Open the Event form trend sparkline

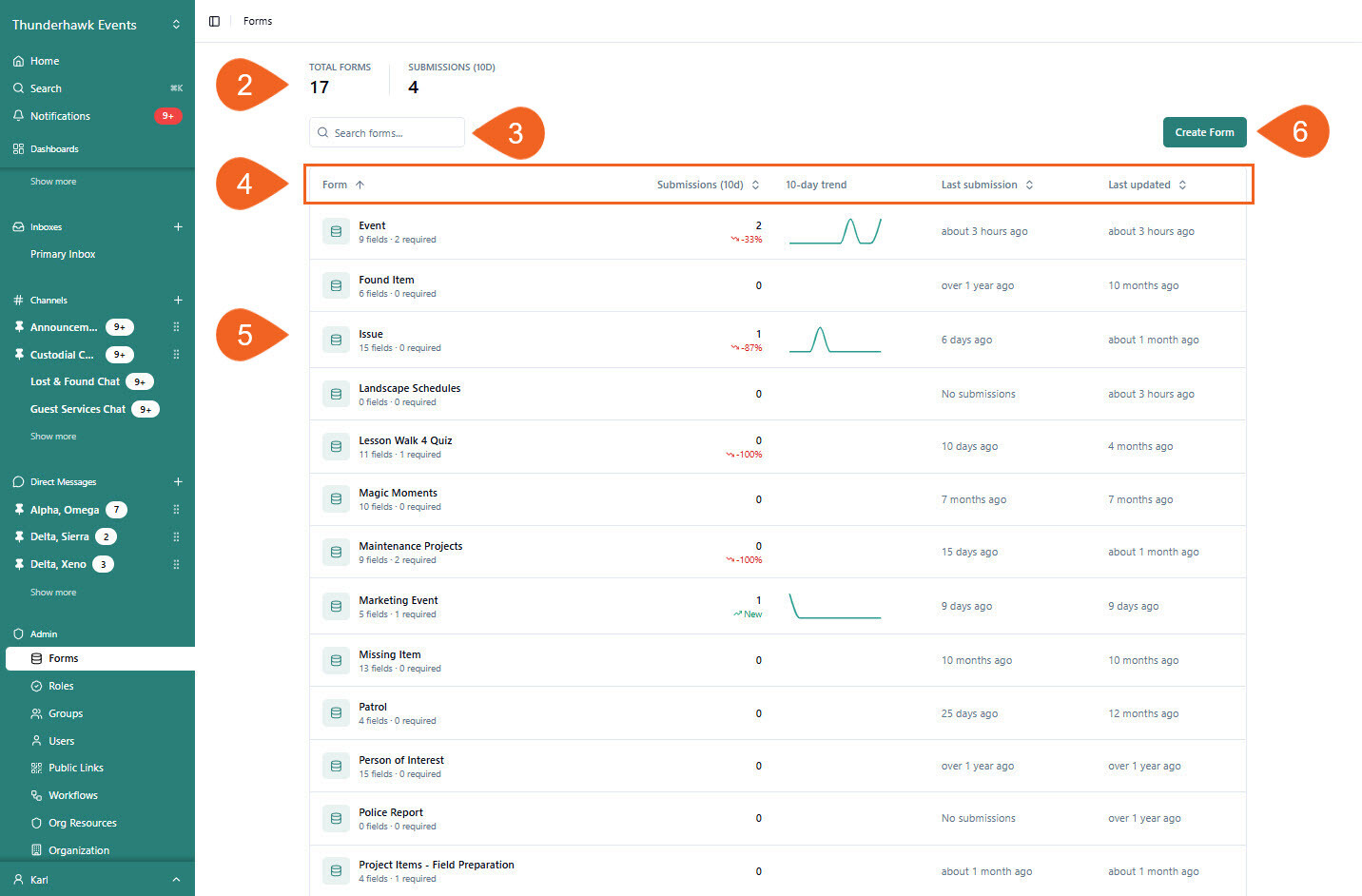835,231
